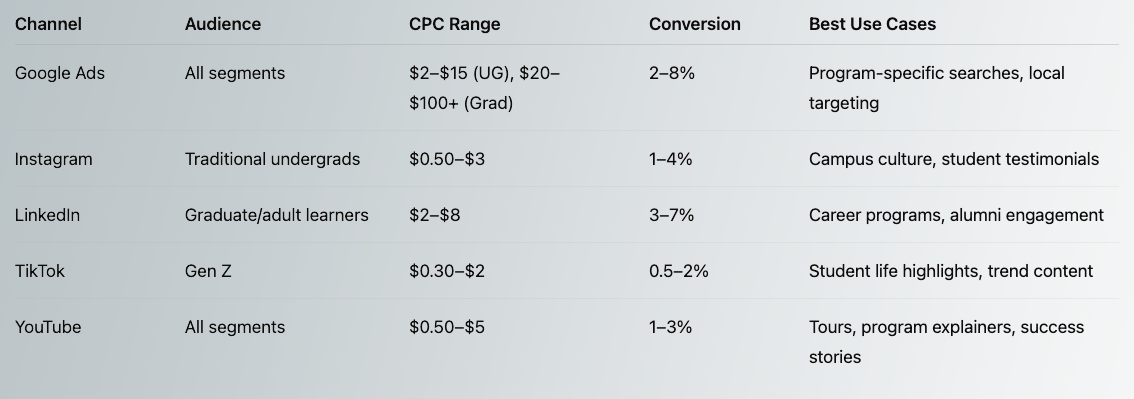
Task: Click the 0.5–2% conversion value
Action: coord(678,271)
